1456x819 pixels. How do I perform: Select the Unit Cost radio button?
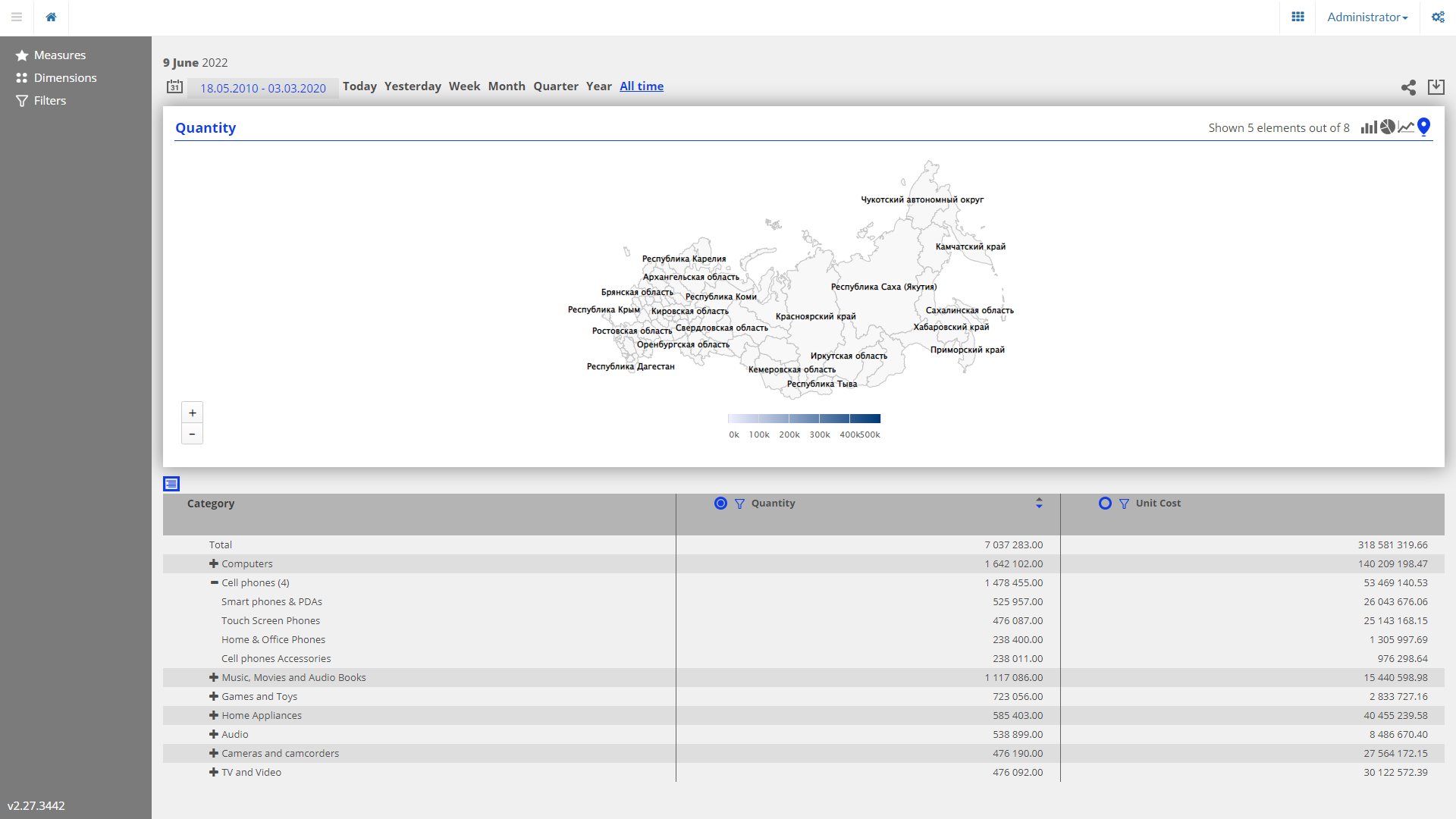pos(1105,504)
